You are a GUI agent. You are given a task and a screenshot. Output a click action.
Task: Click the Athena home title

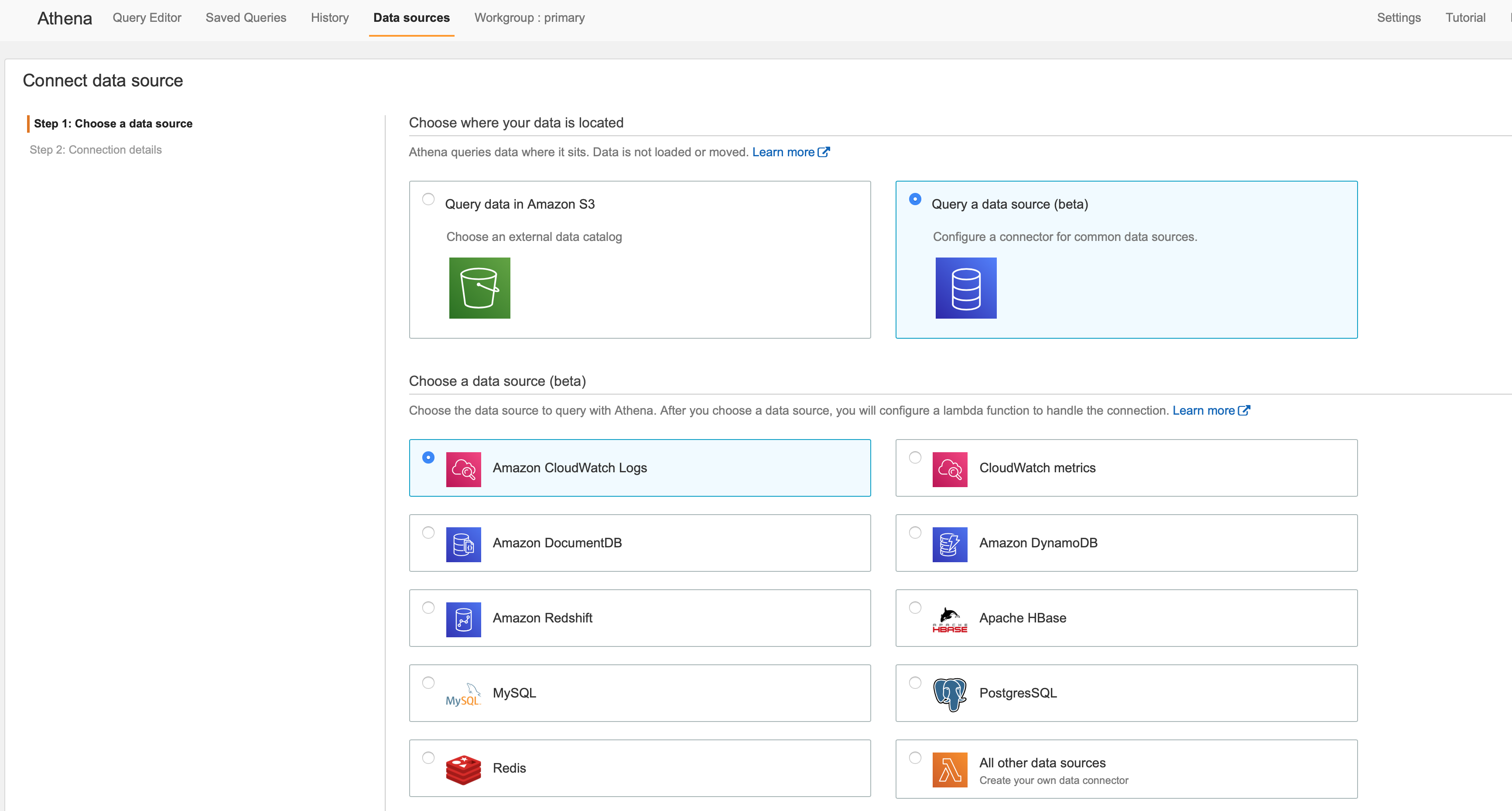click(x=65, y=18)
